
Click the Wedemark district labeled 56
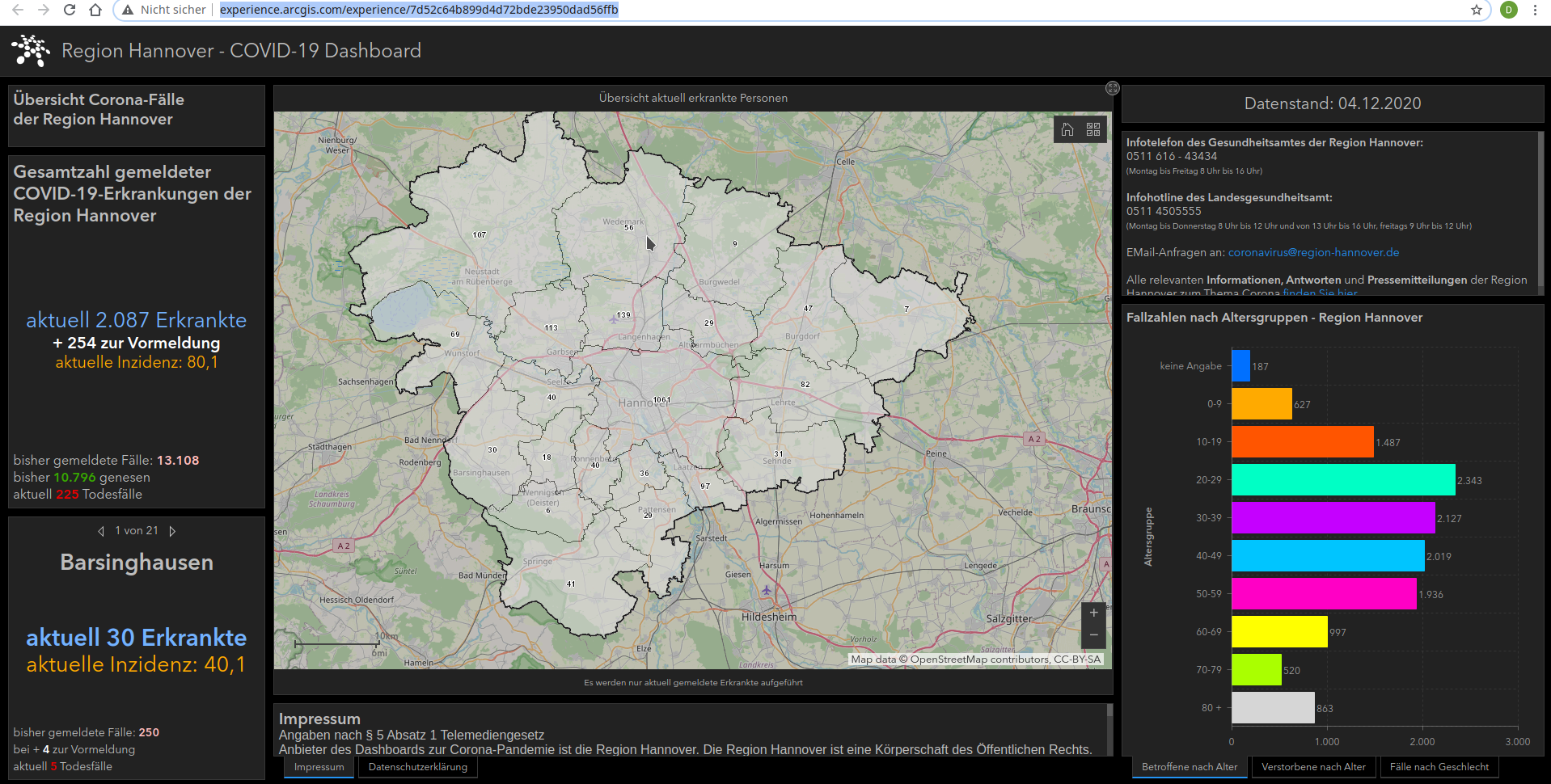(628, 228)
